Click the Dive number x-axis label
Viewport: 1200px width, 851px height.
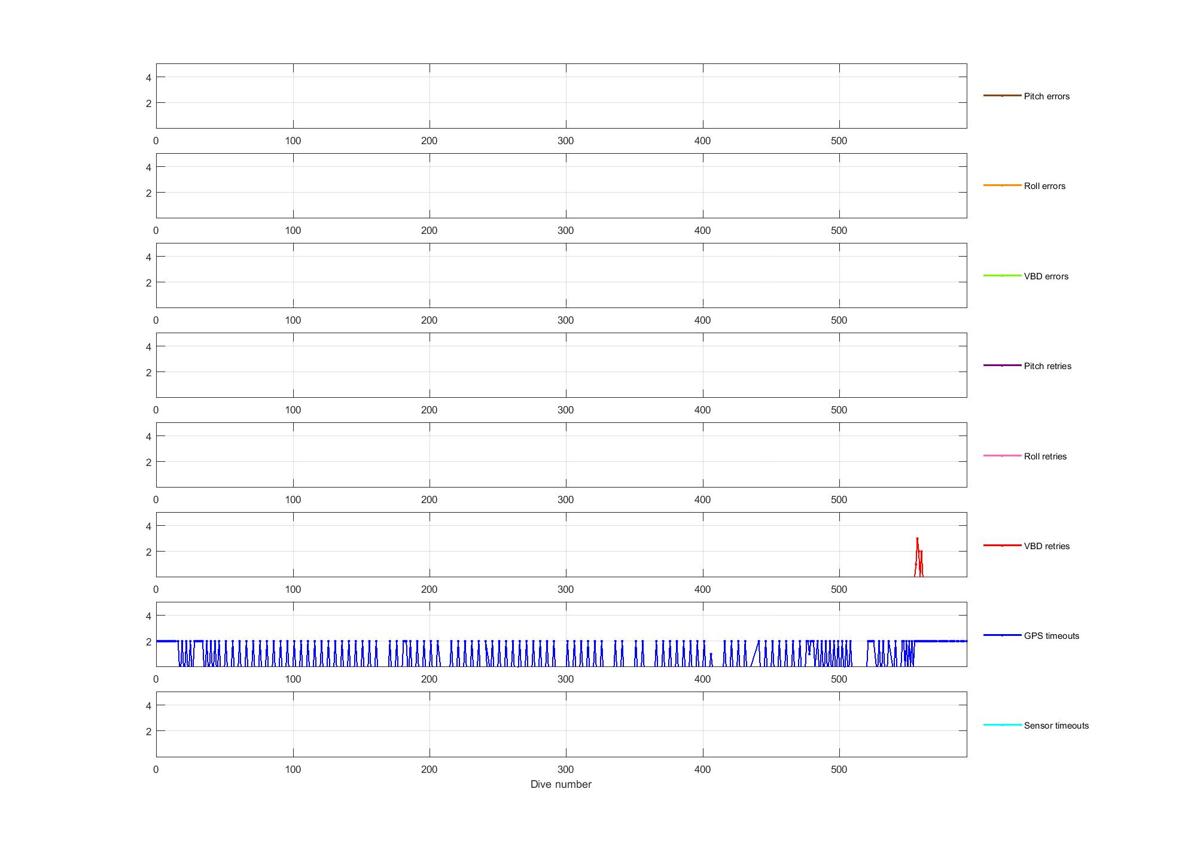(x=561, y=785)
